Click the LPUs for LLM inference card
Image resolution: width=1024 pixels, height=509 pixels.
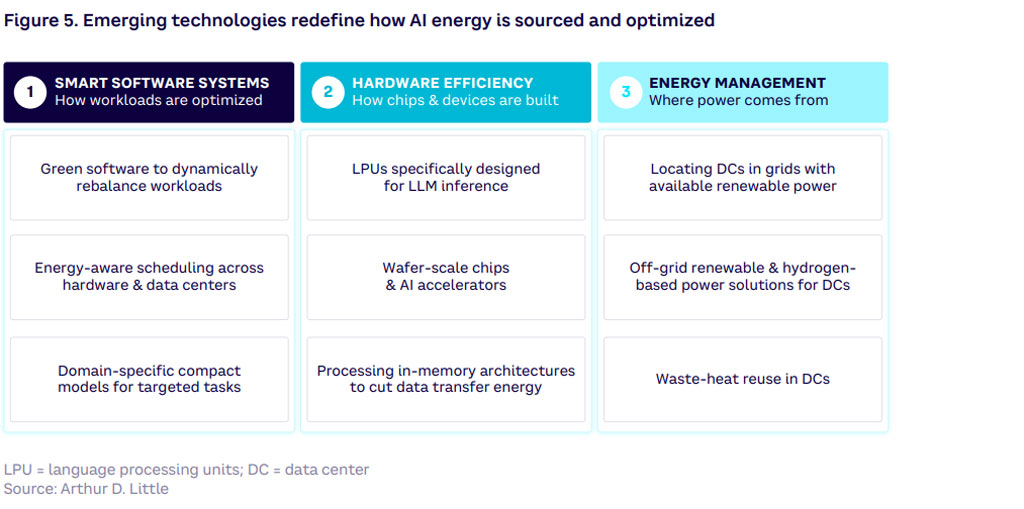click(446, 178)
